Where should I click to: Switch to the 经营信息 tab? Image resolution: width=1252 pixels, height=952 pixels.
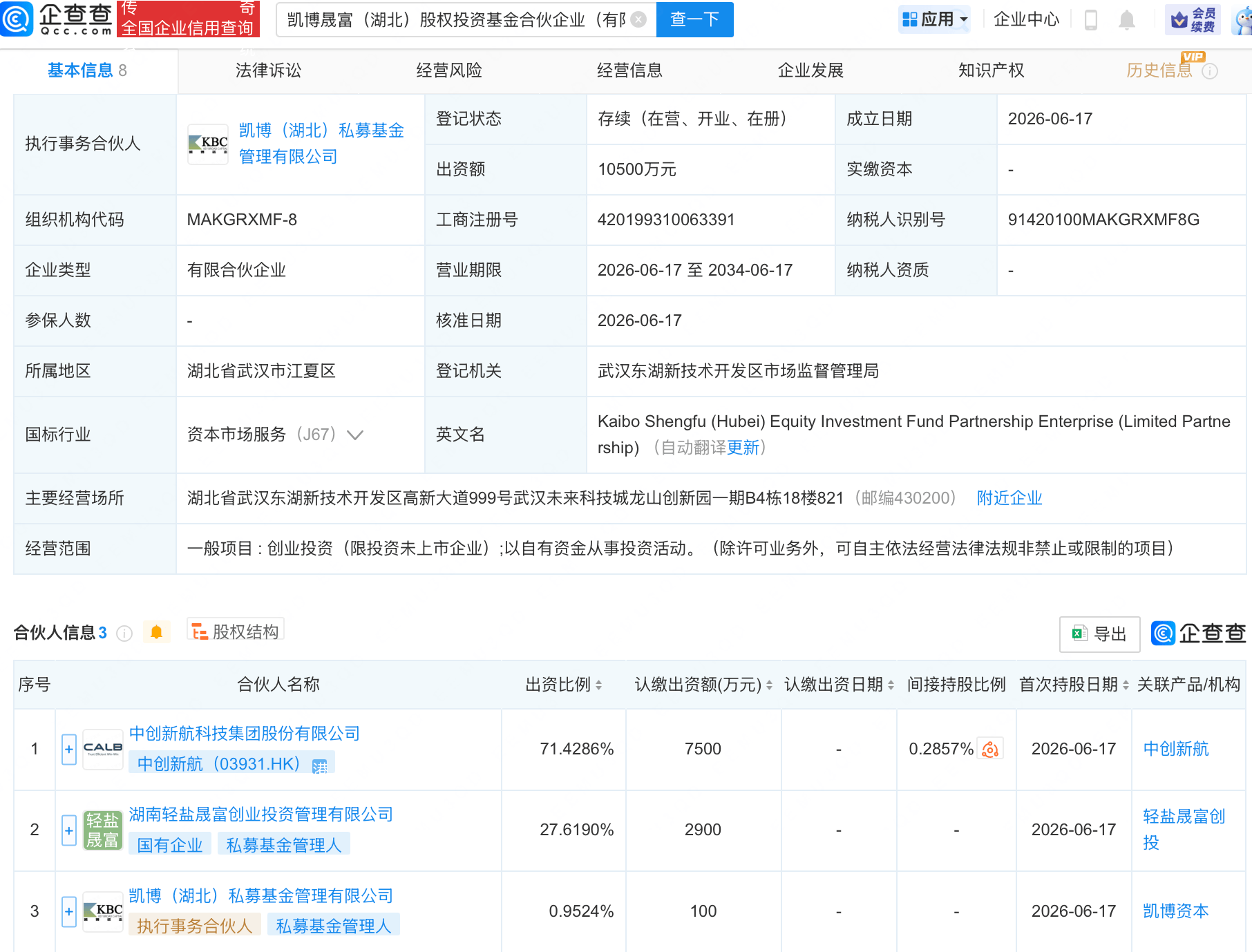tap(629, 70)
